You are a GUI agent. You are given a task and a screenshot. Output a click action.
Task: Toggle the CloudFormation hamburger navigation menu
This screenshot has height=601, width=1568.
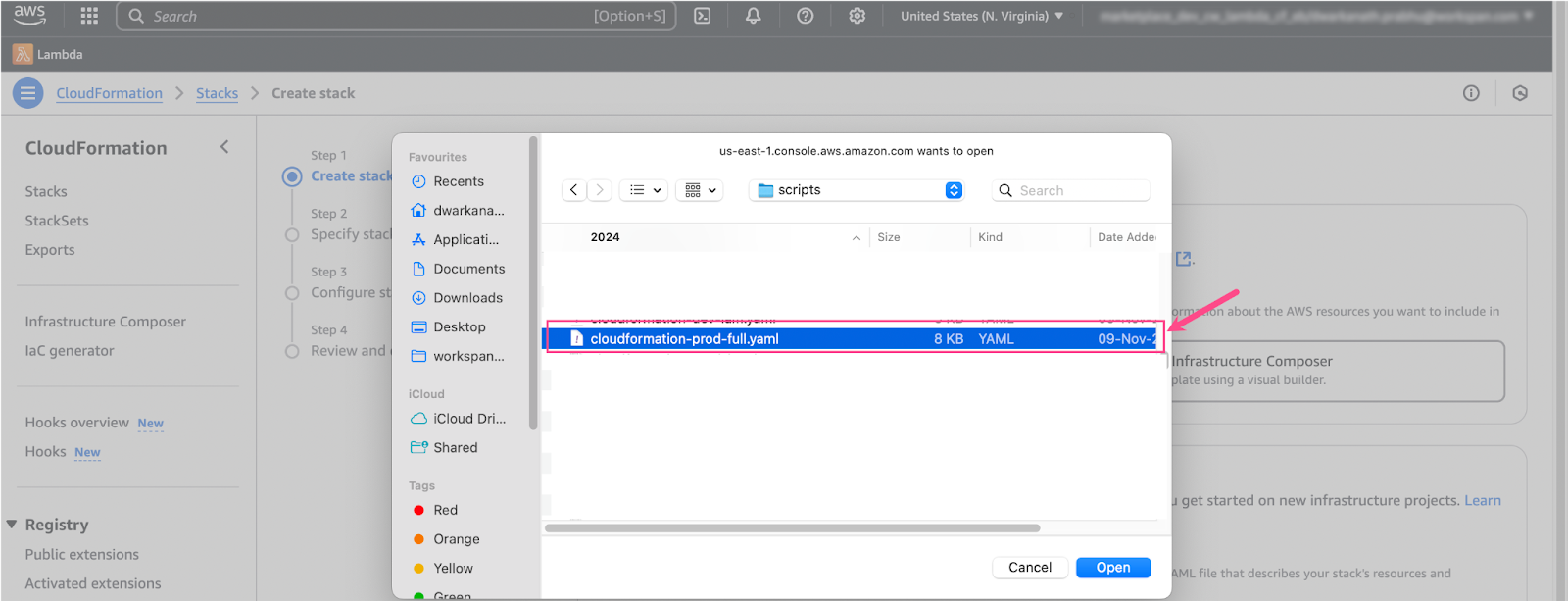click(x=27, y=93)
